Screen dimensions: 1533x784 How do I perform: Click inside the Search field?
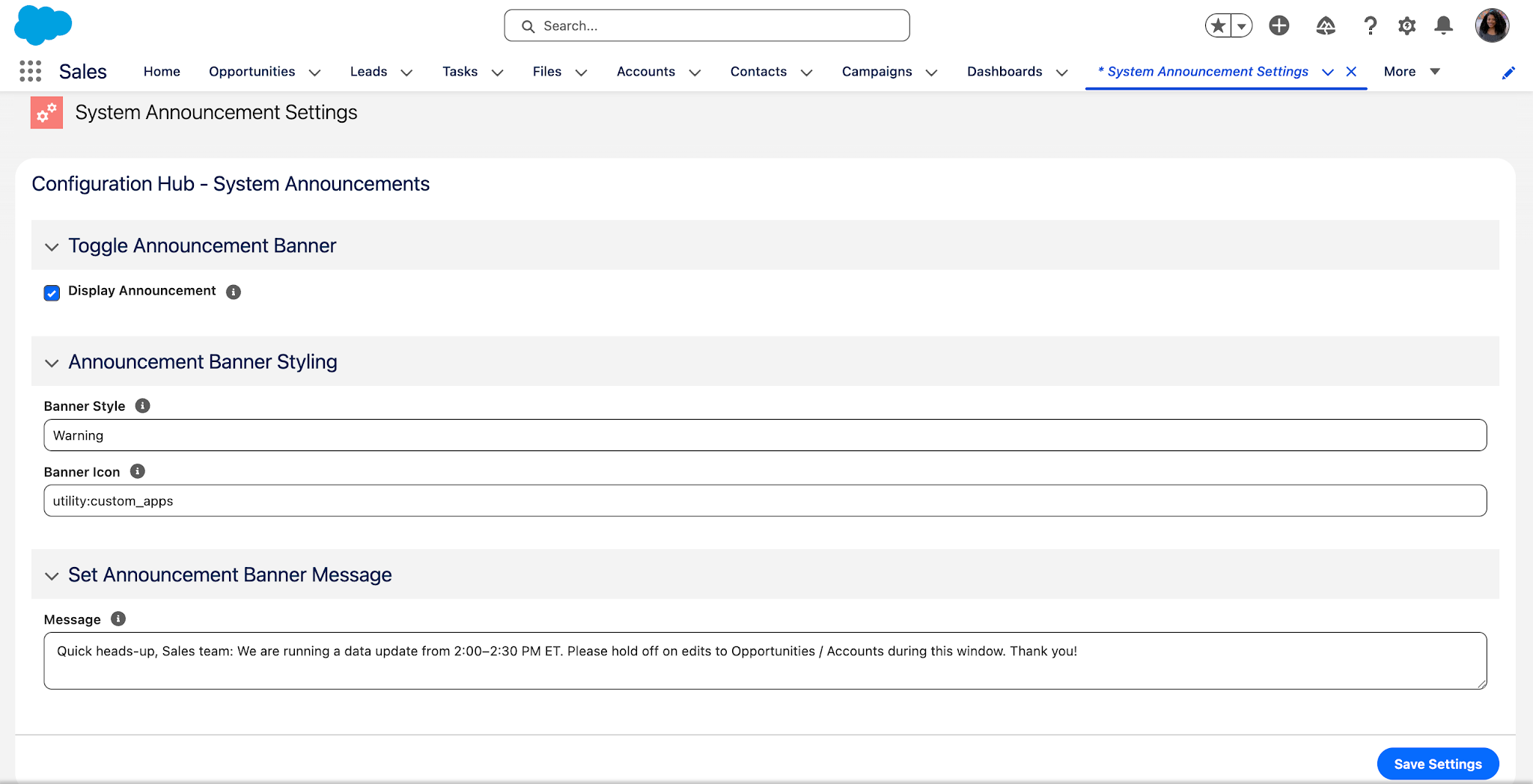pos(707,25)
